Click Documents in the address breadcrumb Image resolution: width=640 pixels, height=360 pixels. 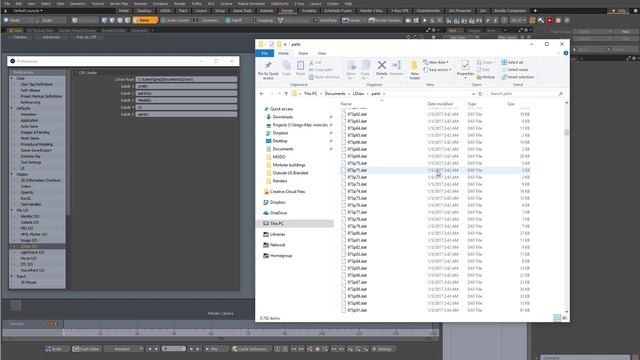tap(335, 94)
